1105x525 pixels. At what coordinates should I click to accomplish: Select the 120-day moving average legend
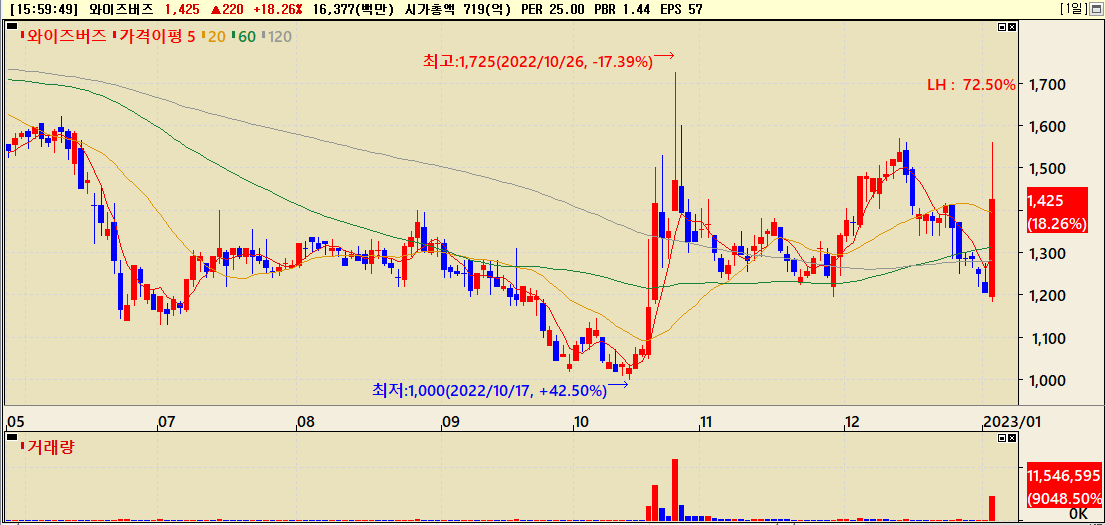277,37
